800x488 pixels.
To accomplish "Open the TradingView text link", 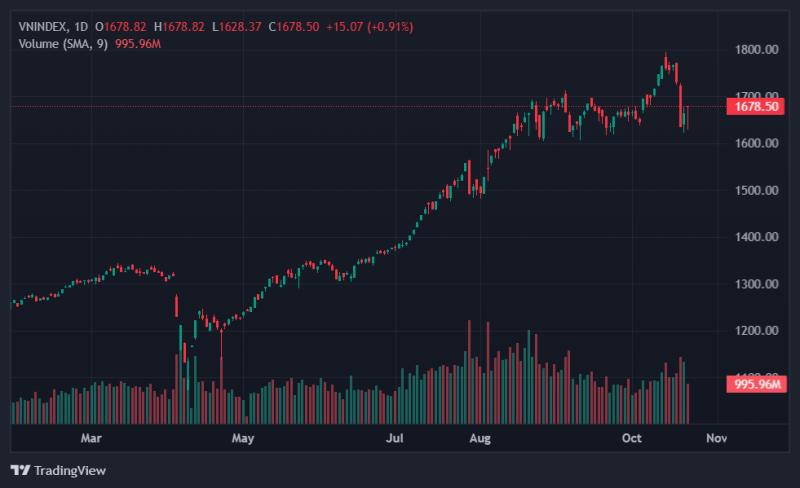I will pyautogui.click(x=70, y=470).
